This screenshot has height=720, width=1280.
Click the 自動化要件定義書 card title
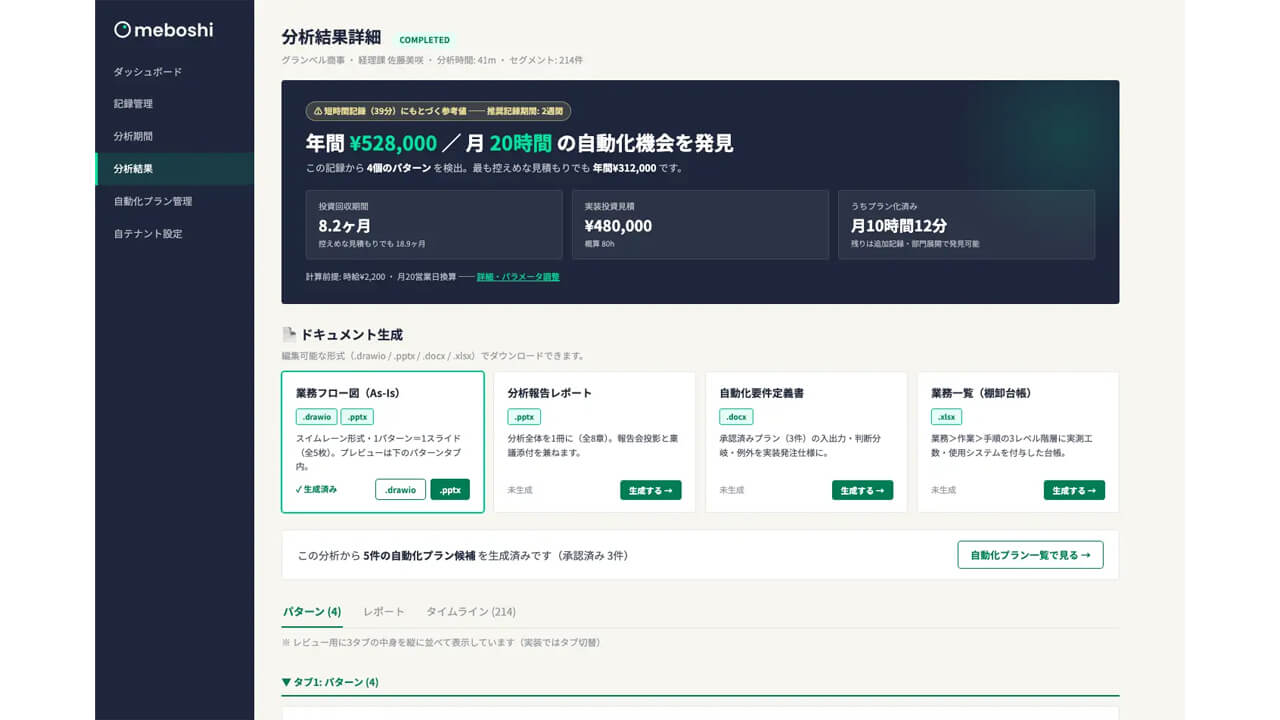pyautogui.click(x=761, y=393)
